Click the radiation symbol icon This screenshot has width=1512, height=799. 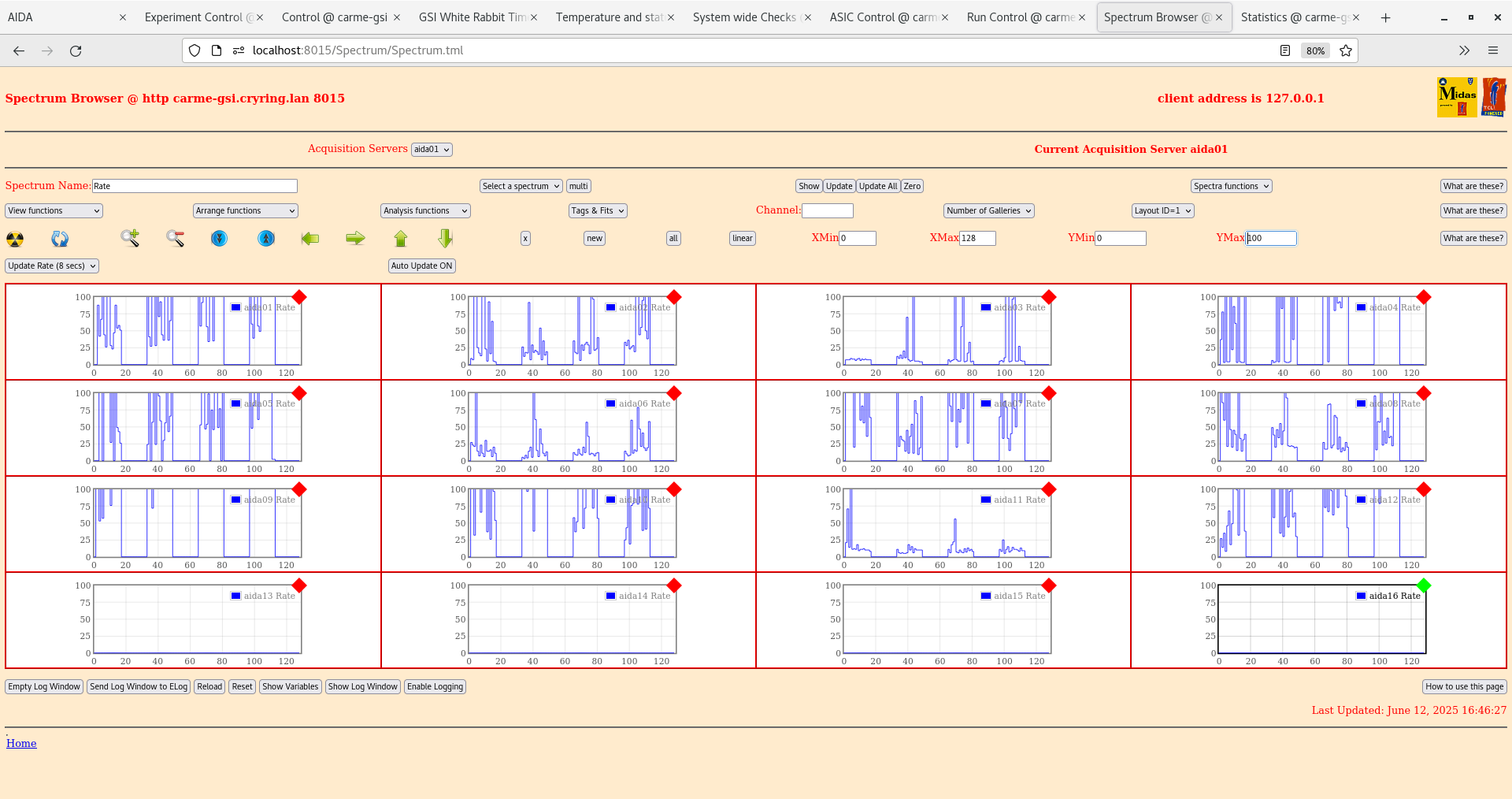pos(14,238)
